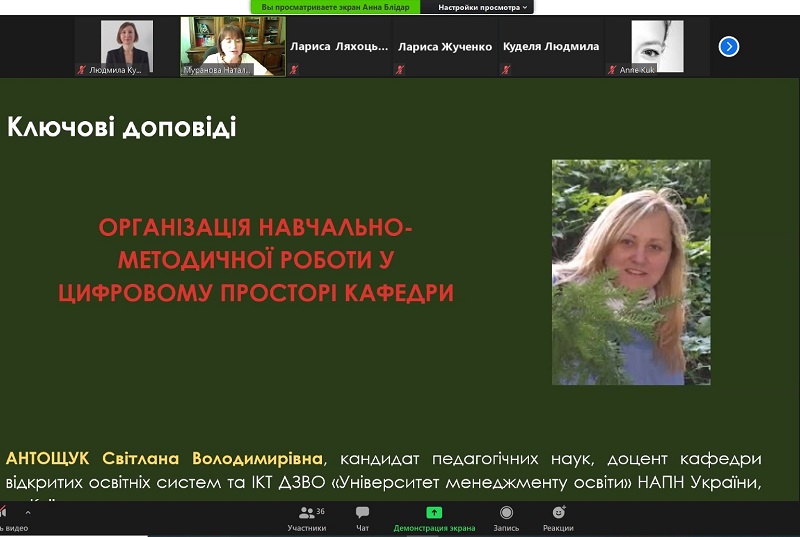Click the Лариса Ляхоць... participant tile
Screen dimensions: 800x537
pyautogui.click(x=339, y=46)
